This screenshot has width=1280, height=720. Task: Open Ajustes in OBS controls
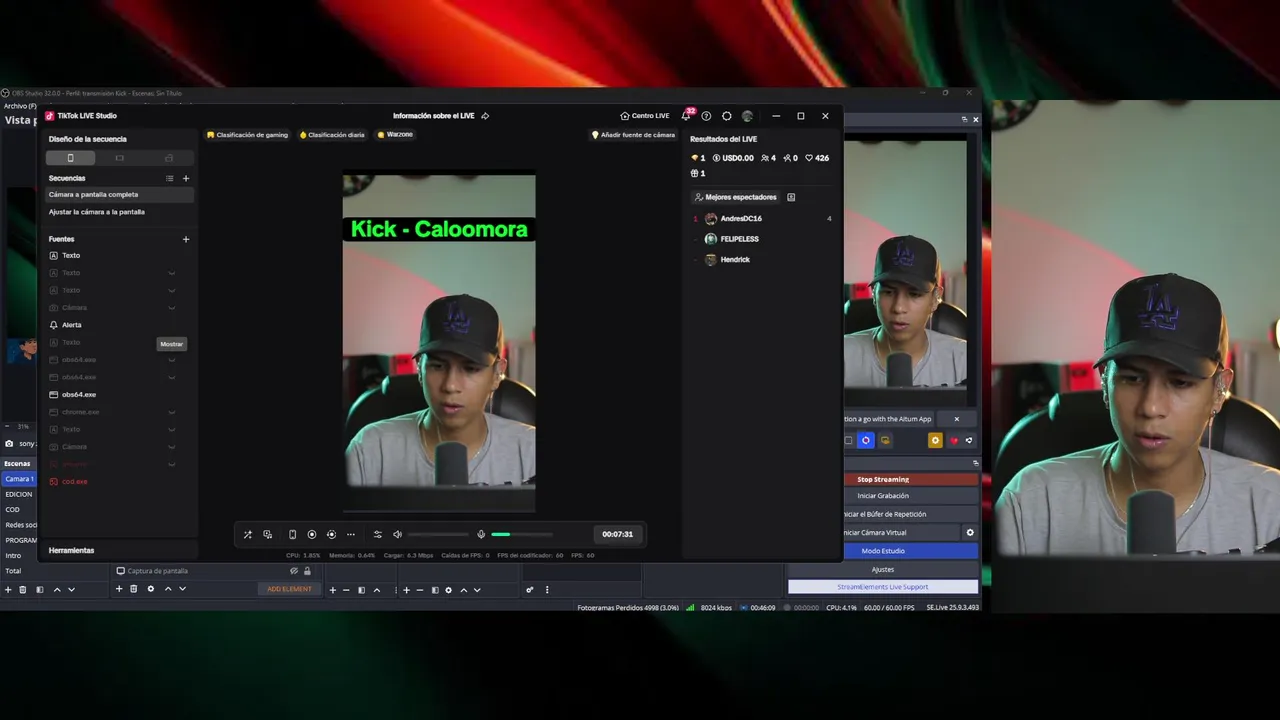883,569
